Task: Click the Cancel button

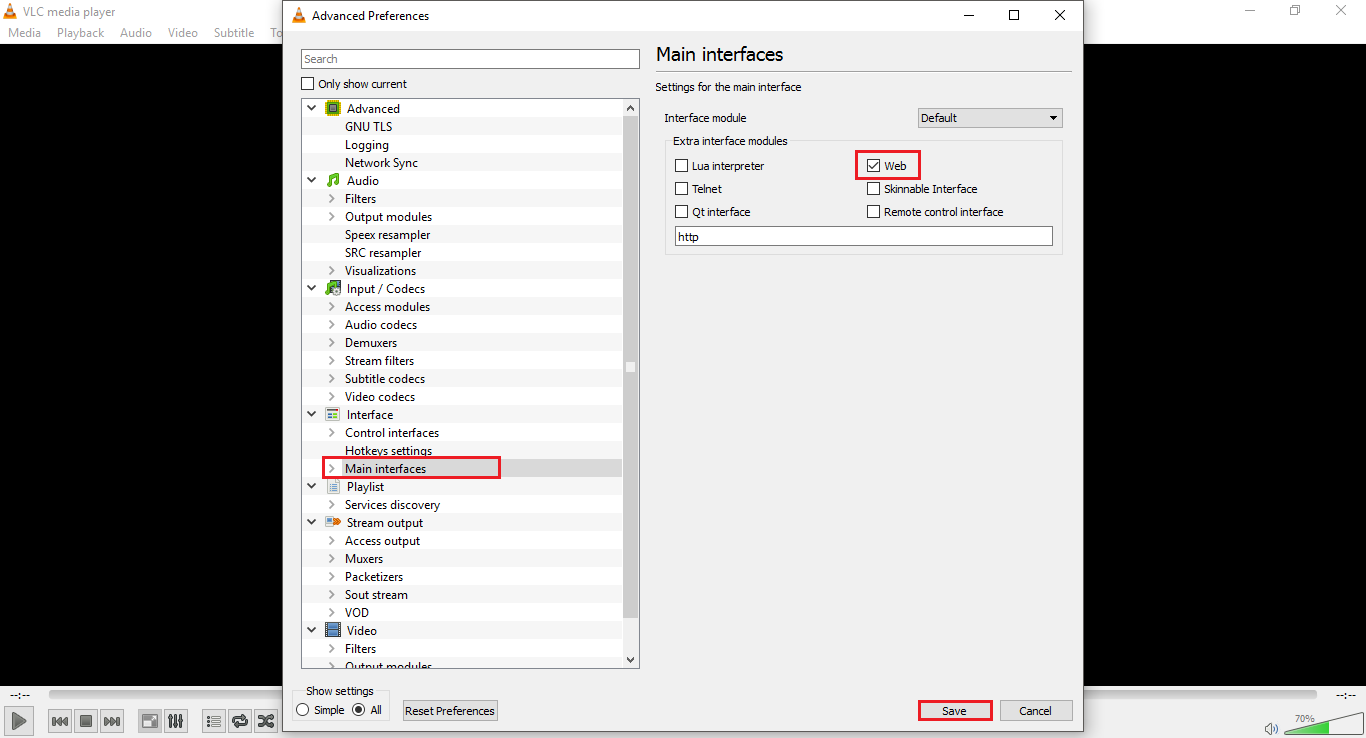Action: [x=1036, y=711]
